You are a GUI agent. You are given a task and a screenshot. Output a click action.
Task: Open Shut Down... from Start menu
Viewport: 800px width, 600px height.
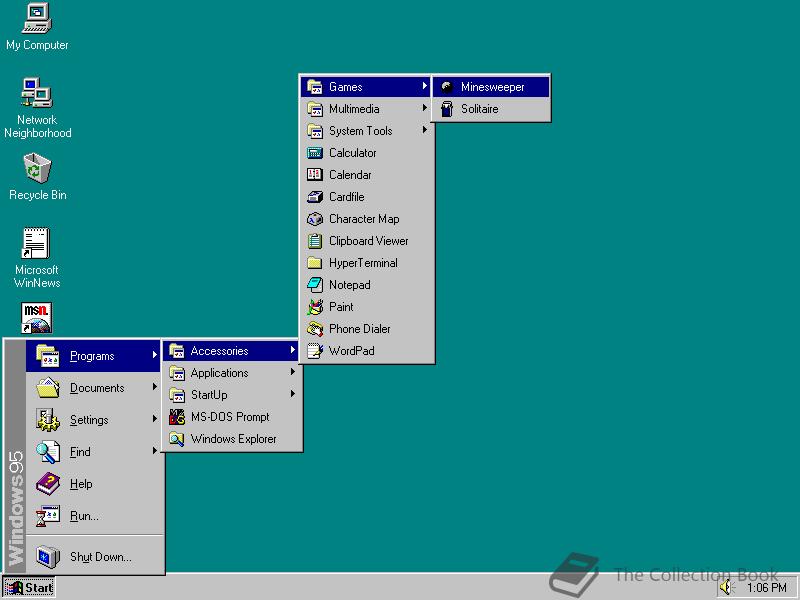pos(95,557)
